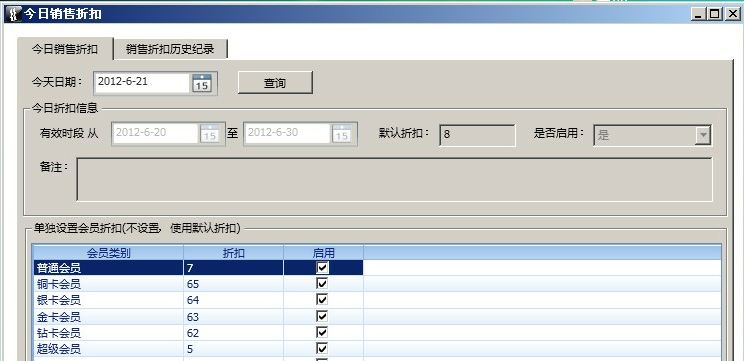
Task: Click 折扣 column header
Action: coord(233,253)
